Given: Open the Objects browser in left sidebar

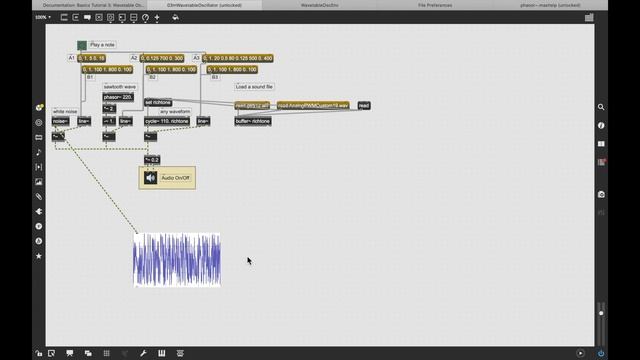Looking at the screenshot, I should pyautogui.click(x=39, y=107).
